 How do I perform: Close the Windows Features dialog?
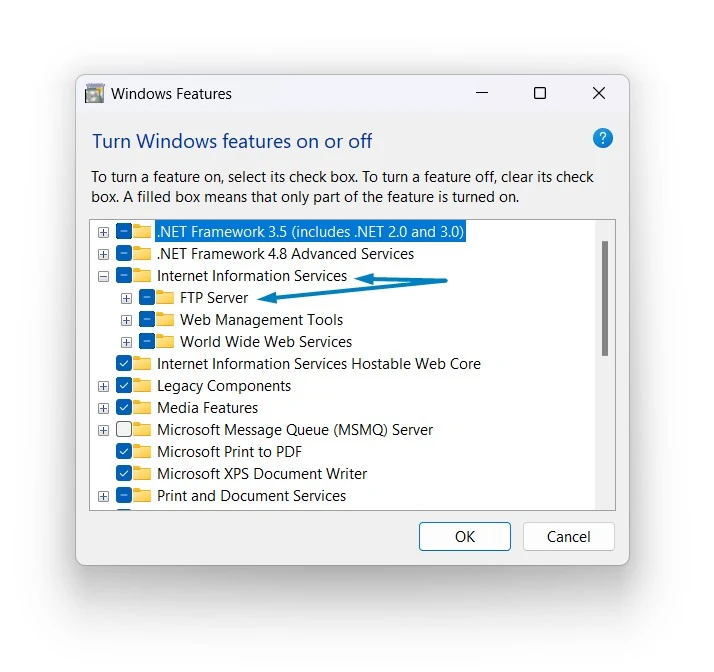[599, 93]
